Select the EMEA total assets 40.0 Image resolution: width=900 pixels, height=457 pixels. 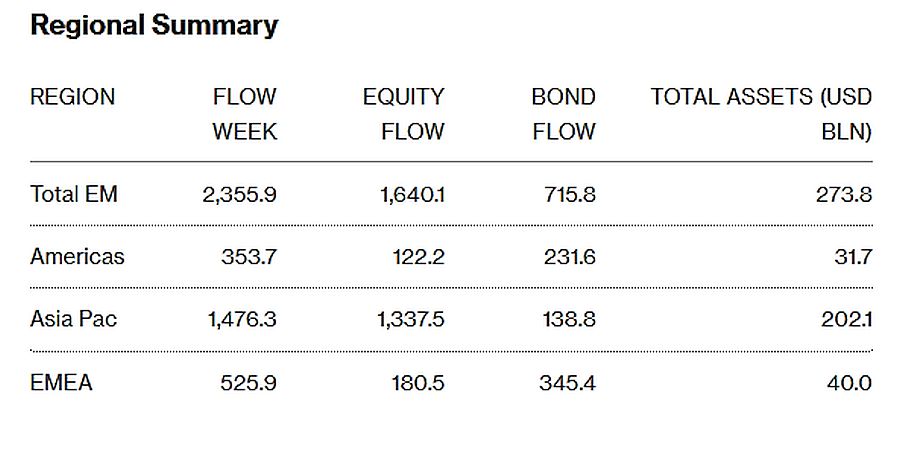(x=849, y=383)
